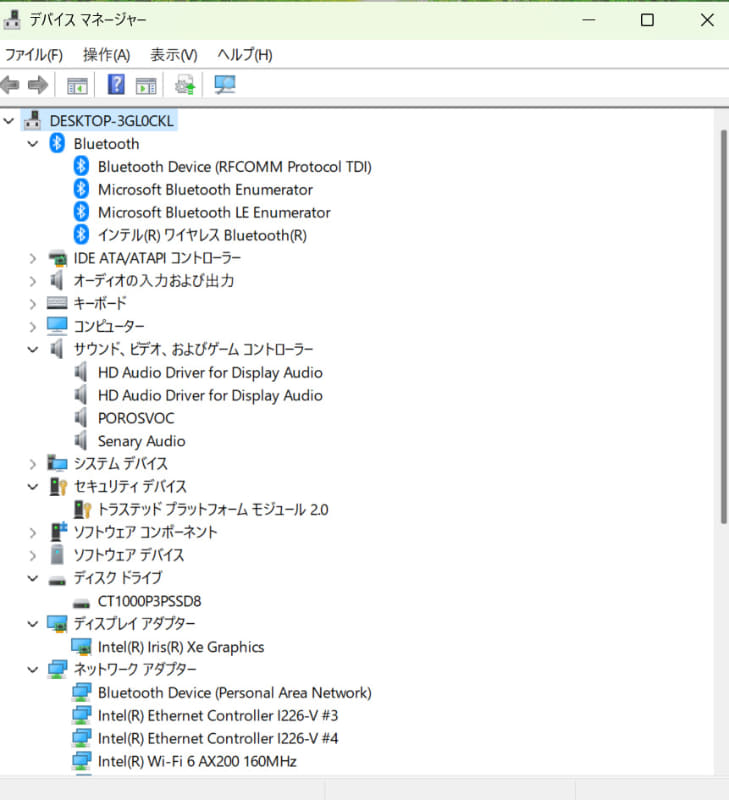This screenshot has width=729, height=800.
Task: Click the Bluetooth category icon
Action: click(57, 143)
